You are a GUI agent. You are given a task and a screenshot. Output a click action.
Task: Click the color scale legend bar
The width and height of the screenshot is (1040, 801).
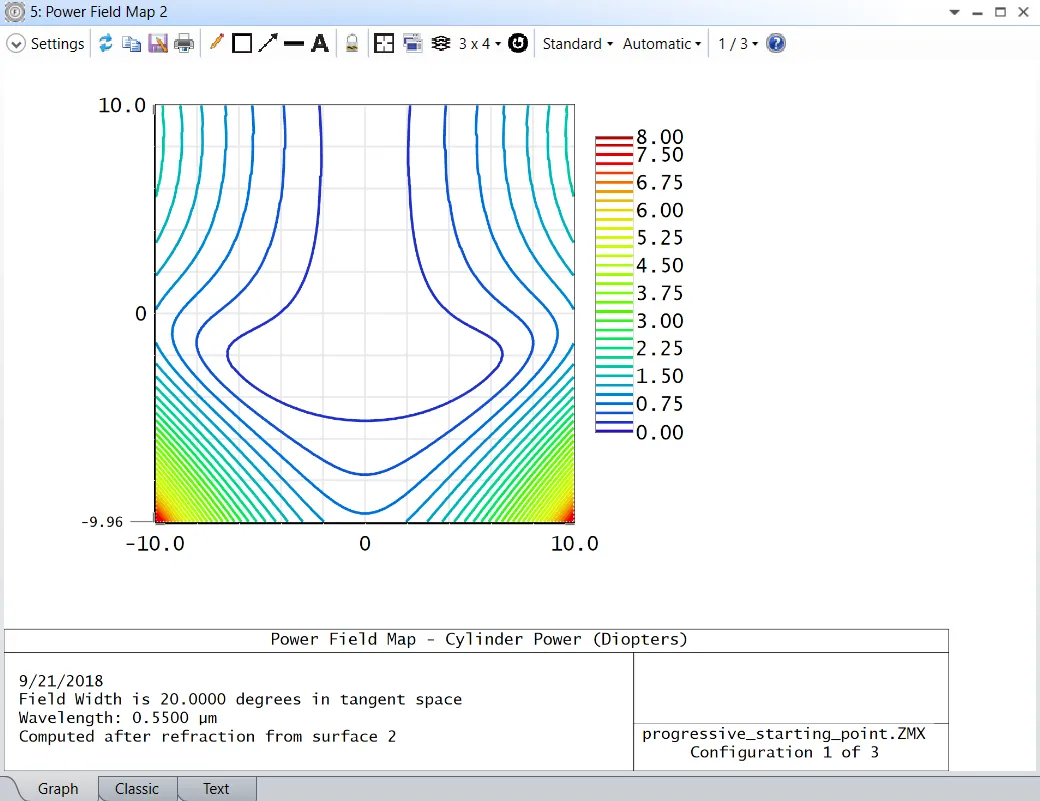614,284
